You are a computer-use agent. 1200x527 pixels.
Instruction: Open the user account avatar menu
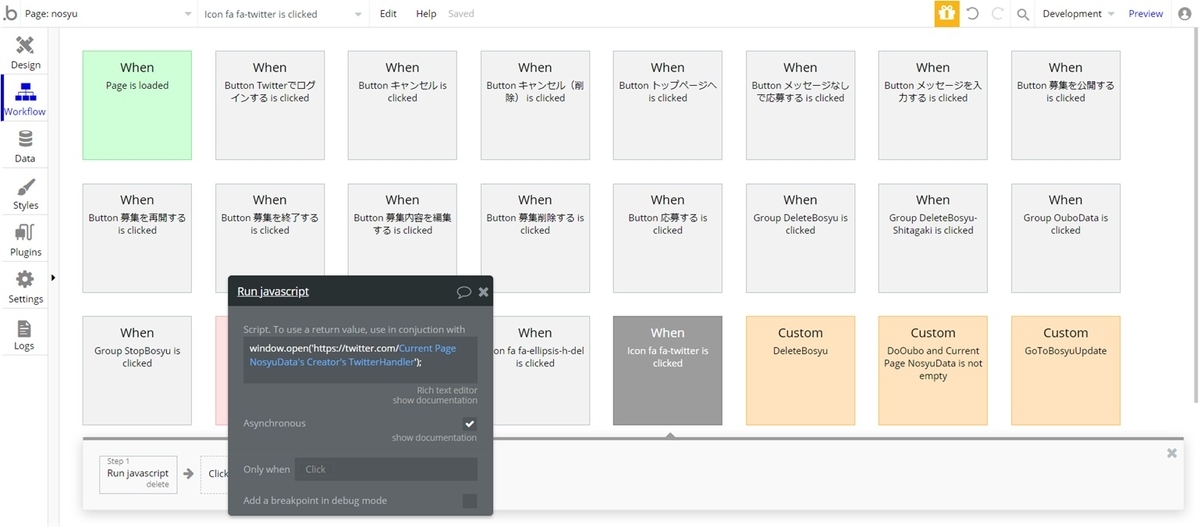tap(1184, 14)
